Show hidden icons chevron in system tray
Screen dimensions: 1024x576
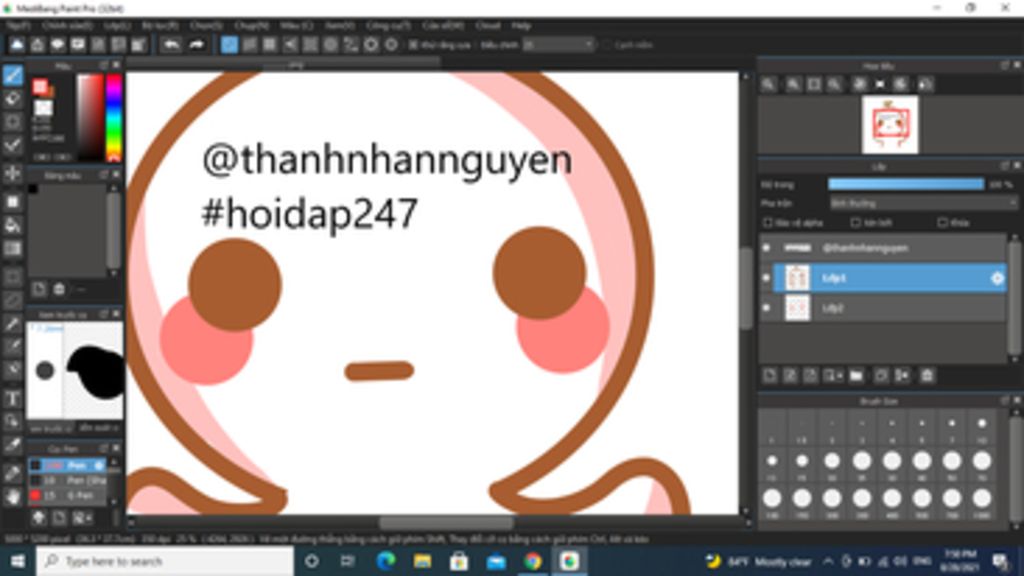point(828,561)
